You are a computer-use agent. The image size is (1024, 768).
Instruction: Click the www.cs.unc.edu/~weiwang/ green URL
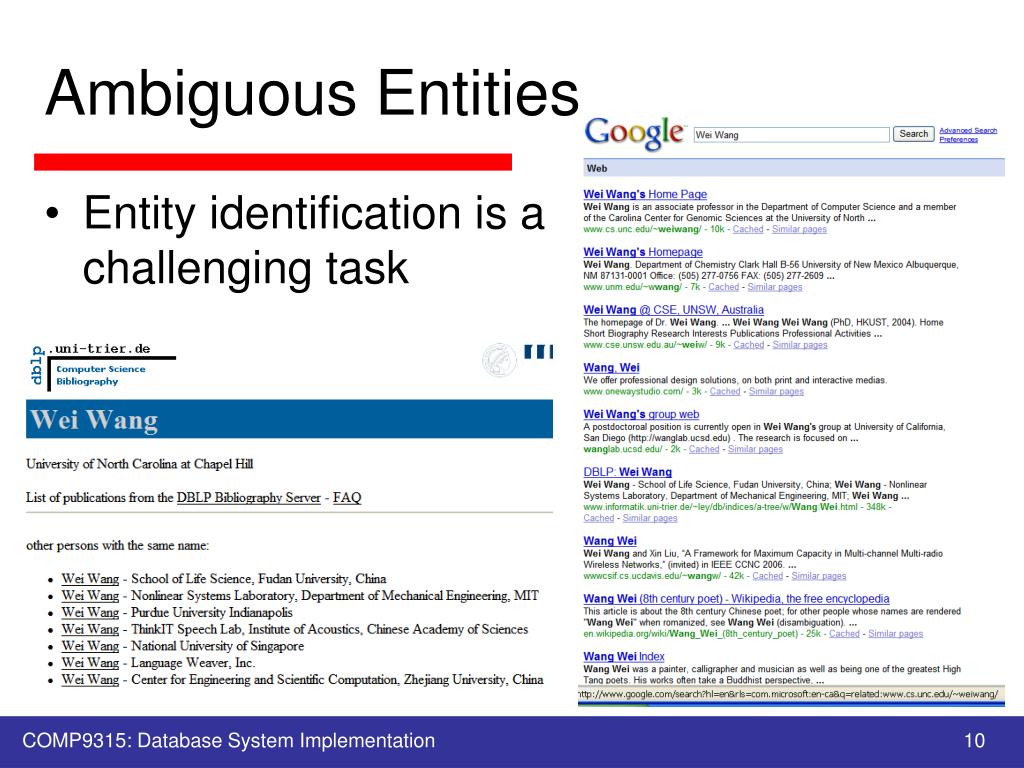click(x=642, y=229)
